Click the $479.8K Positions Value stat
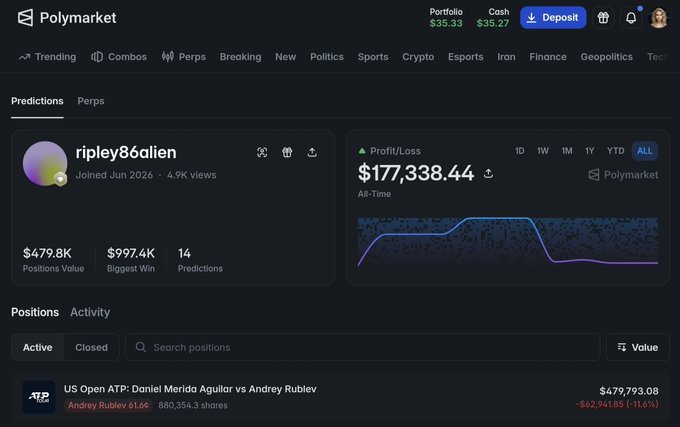Image resolution: width=680 pixels, height=427 pixels. tap(53, 260)
